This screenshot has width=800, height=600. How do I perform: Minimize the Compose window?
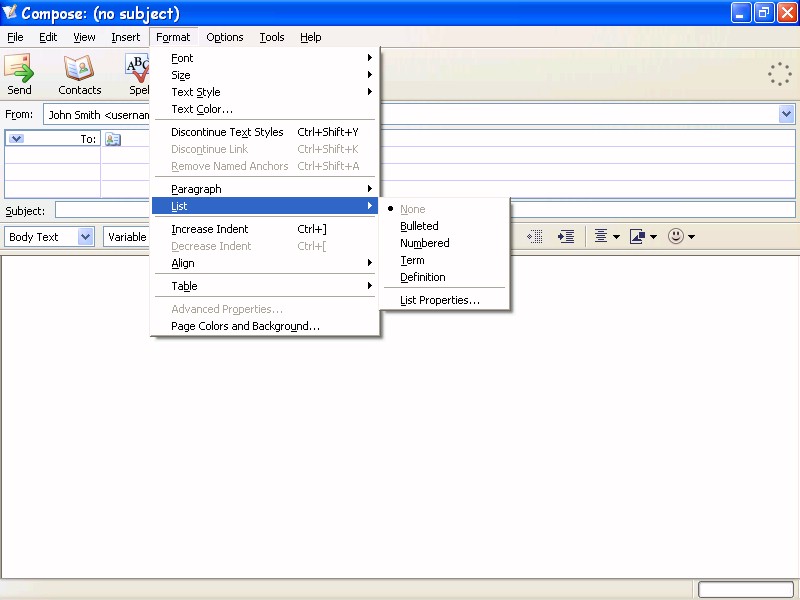(741, 13)
